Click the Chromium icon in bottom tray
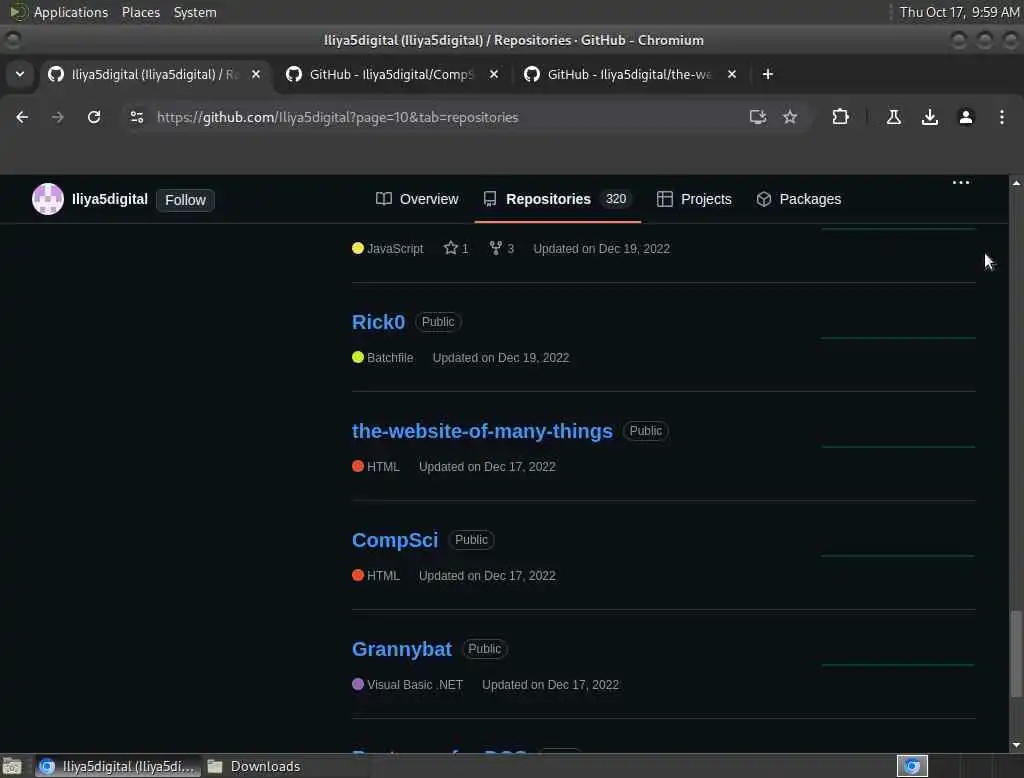 (x=912, y=766)
